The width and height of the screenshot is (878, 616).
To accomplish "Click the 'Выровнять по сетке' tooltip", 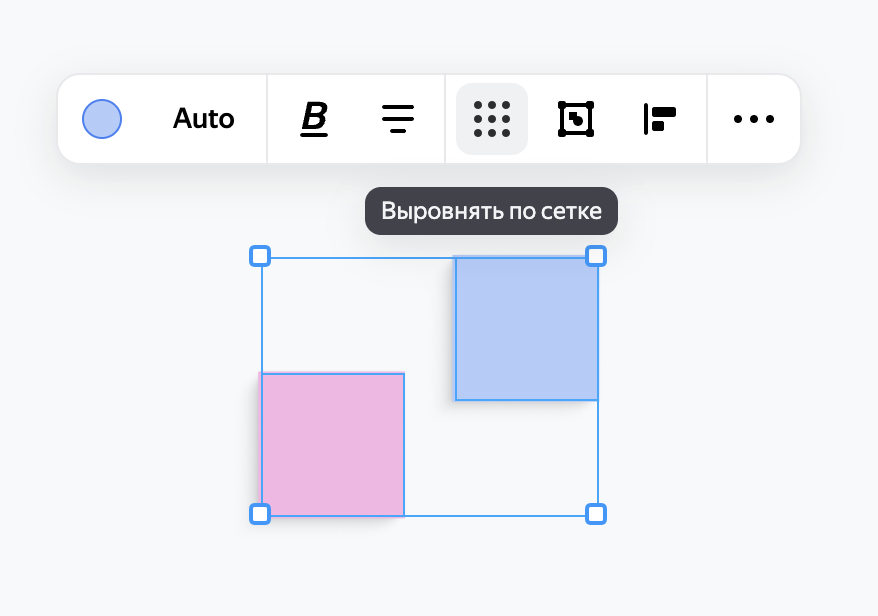I will pyautogui.click(x=492, y=211).
